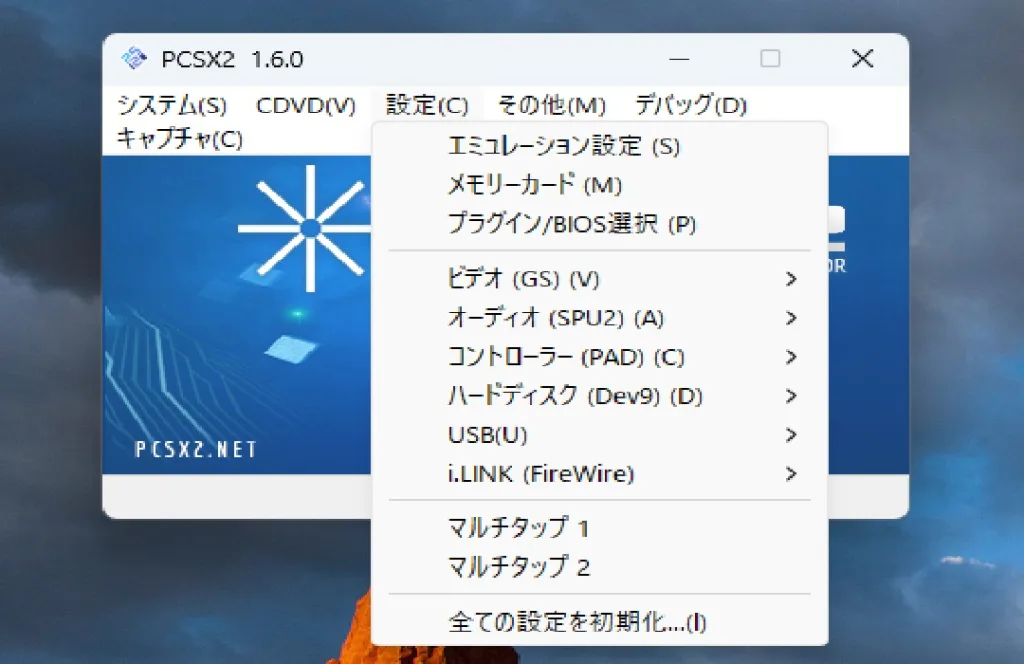Click the PCSX2 application icon in title bar
1024x664 pixels.
click(134, 59)
